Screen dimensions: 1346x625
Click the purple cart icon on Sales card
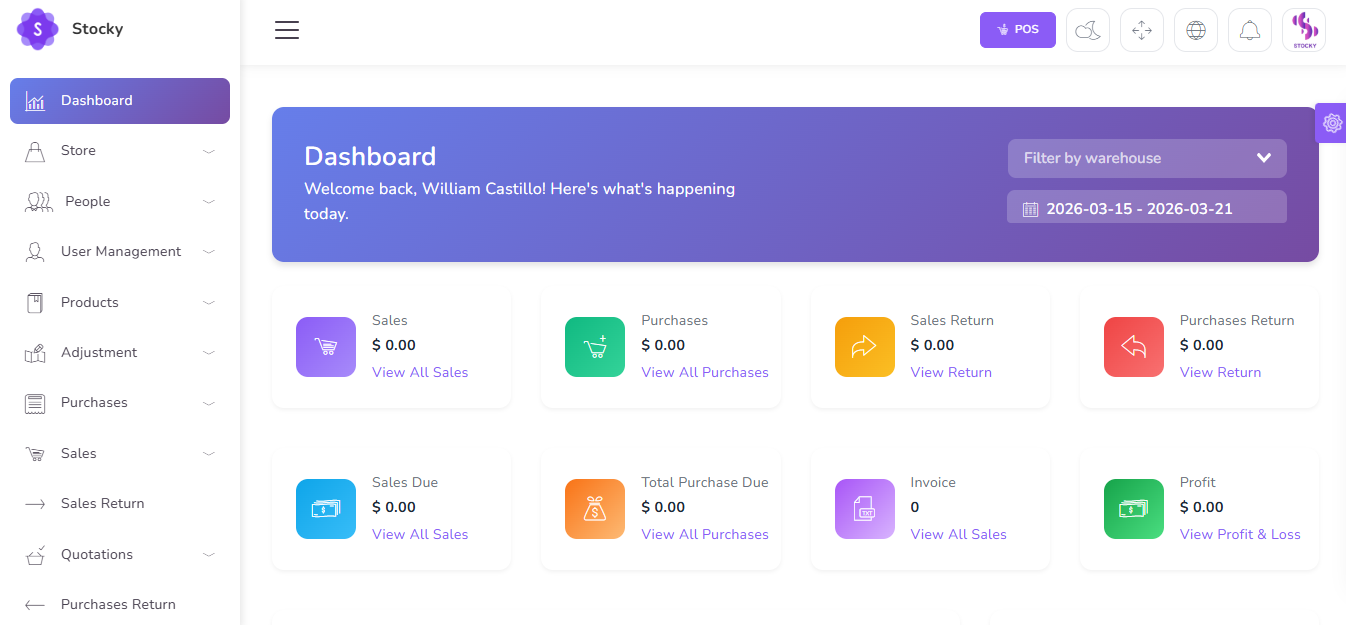[326, 347]
